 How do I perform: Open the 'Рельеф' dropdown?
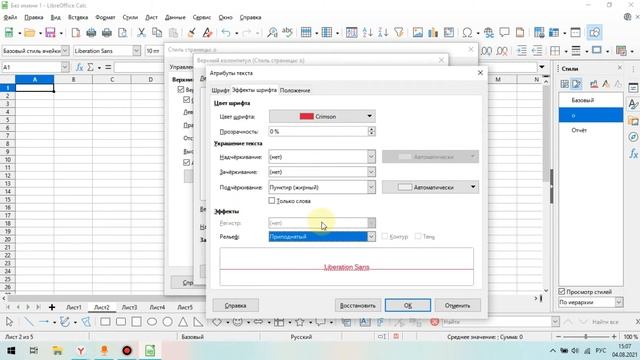[322, 236]
